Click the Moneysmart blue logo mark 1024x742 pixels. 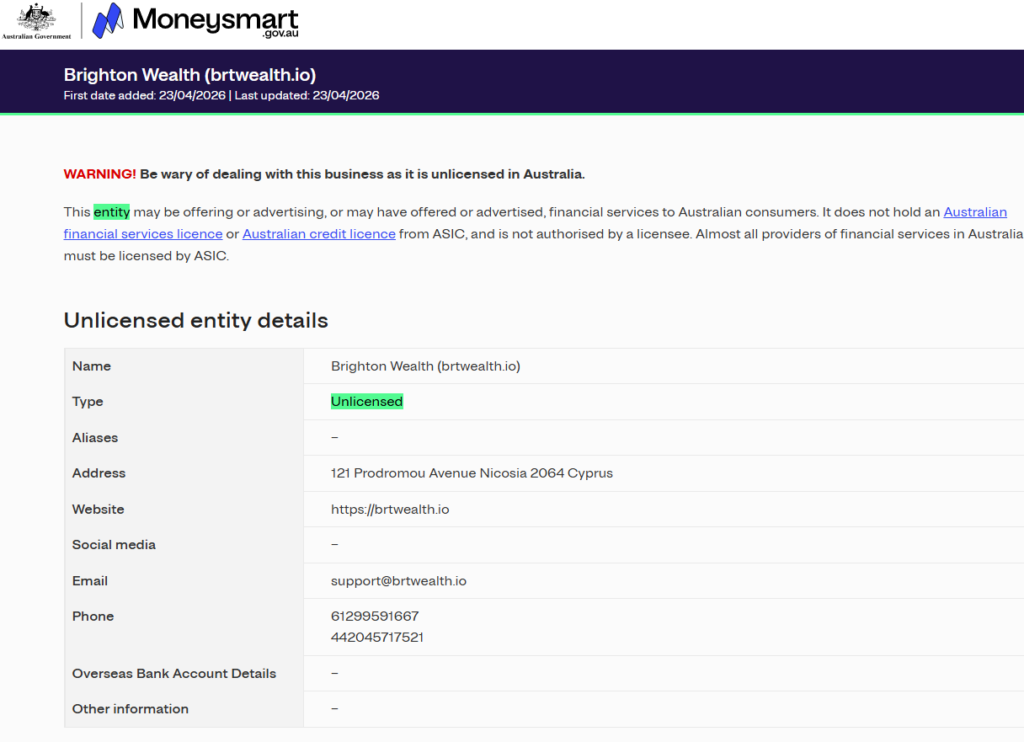(x=108, y=20)
